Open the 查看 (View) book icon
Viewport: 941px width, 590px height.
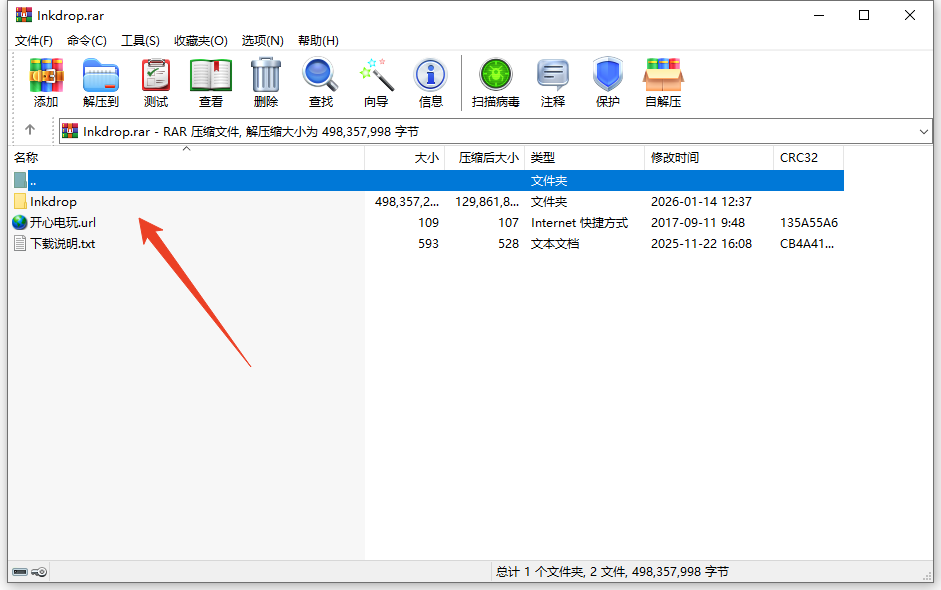(211, 82)
